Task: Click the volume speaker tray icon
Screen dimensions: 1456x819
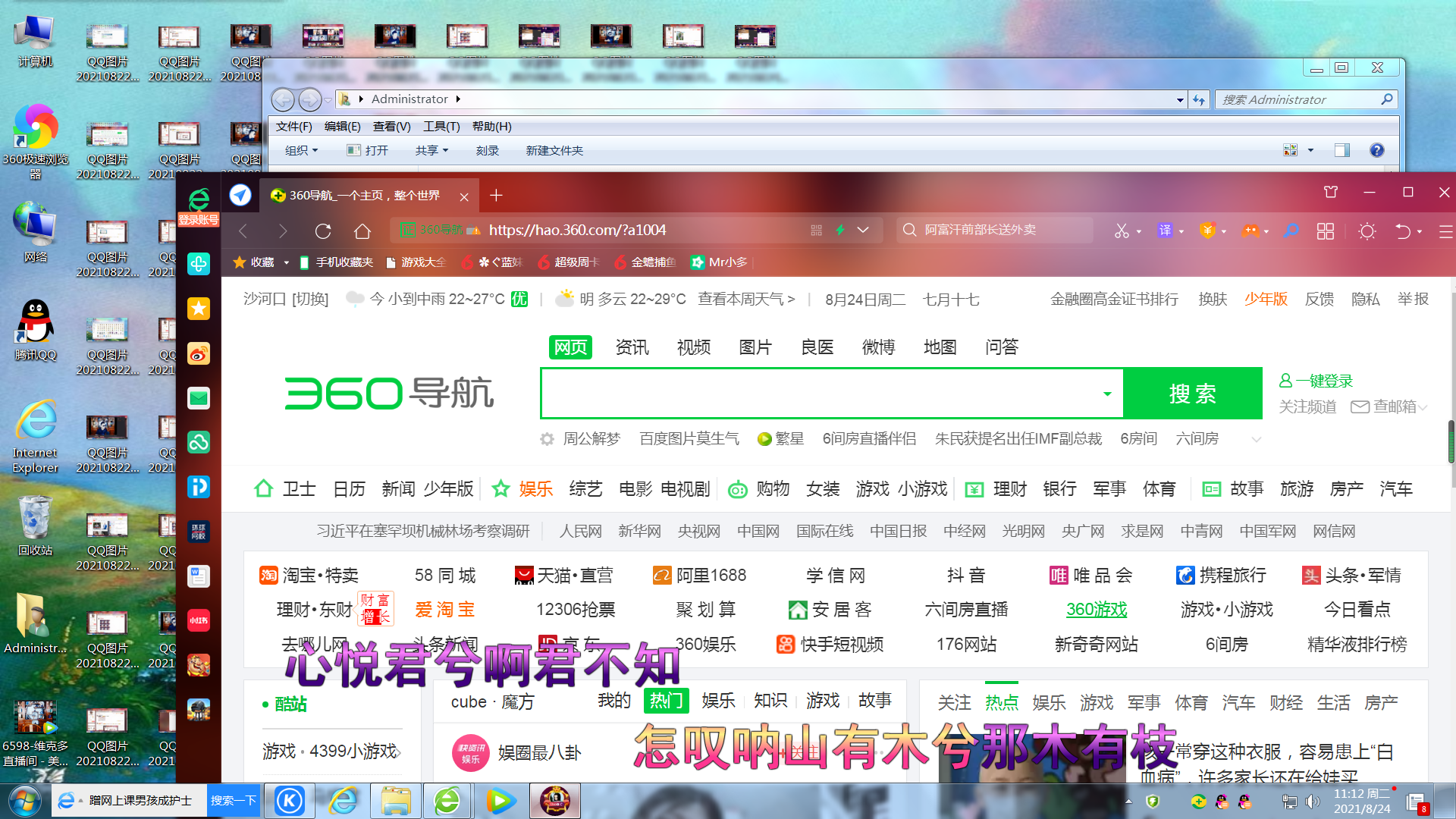Action: point(1312,802)
